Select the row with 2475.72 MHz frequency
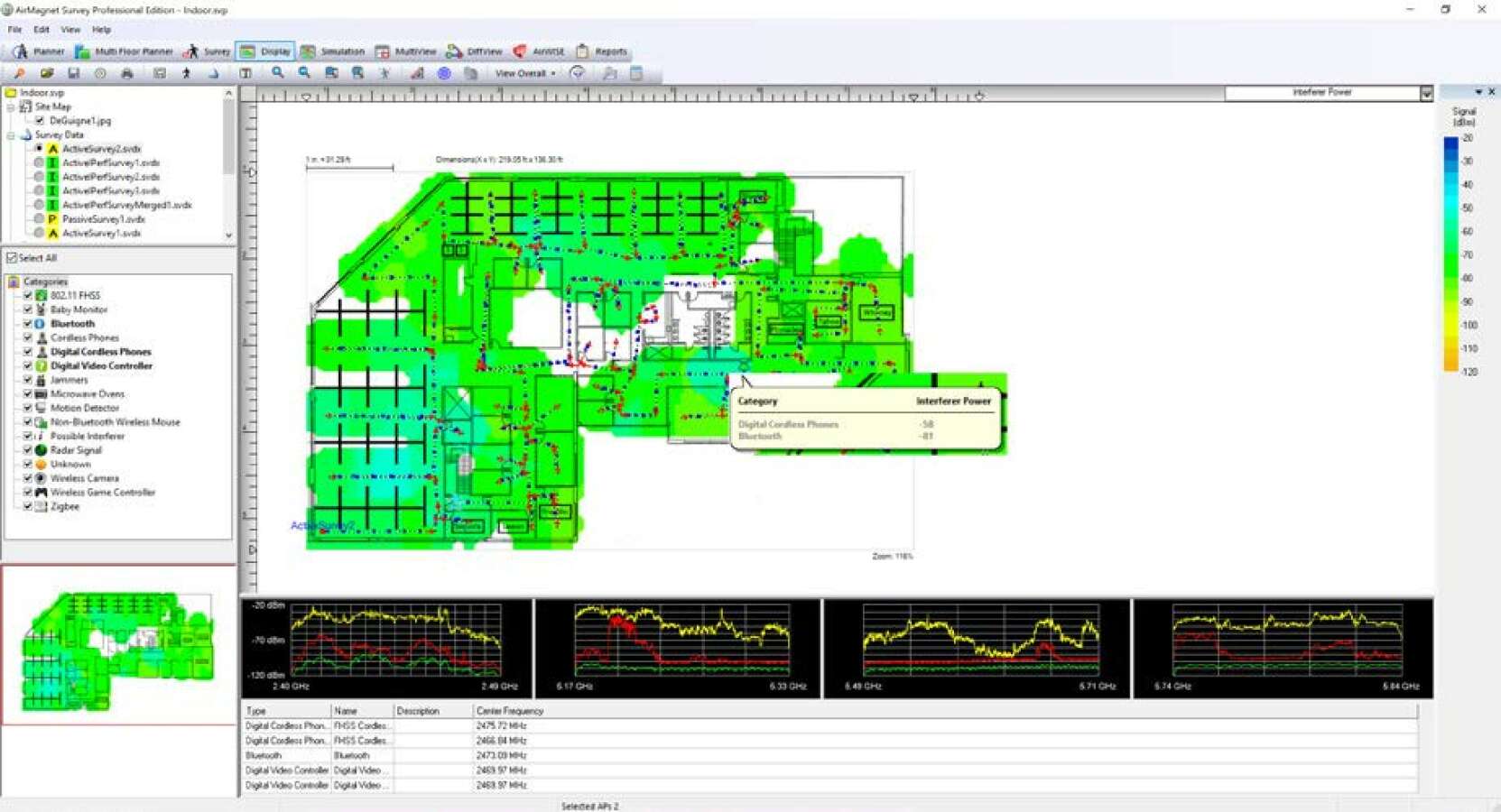This screenshot has width=1501, height=812. (829, 725)
